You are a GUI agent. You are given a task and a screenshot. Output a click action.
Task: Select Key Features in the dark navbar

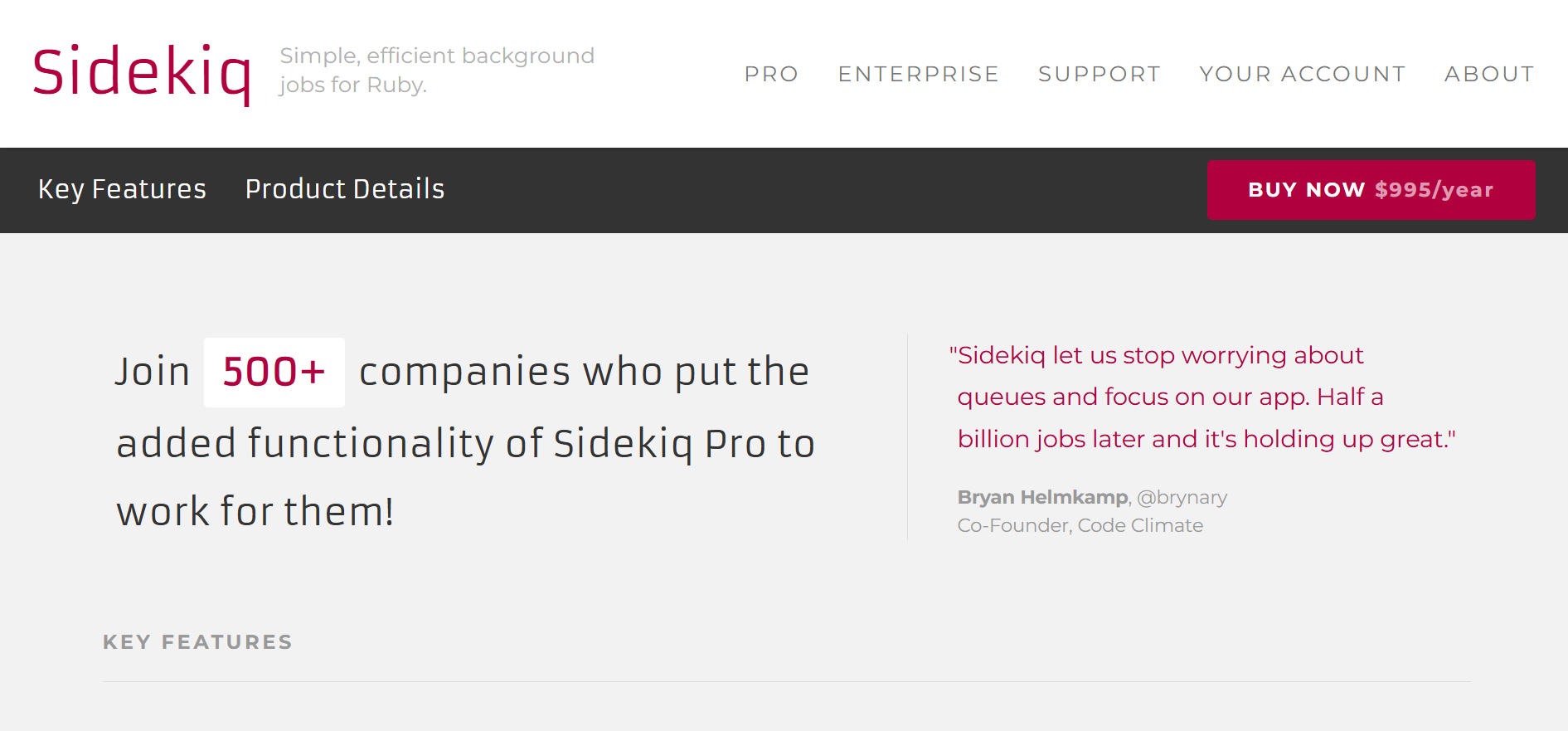121,190
